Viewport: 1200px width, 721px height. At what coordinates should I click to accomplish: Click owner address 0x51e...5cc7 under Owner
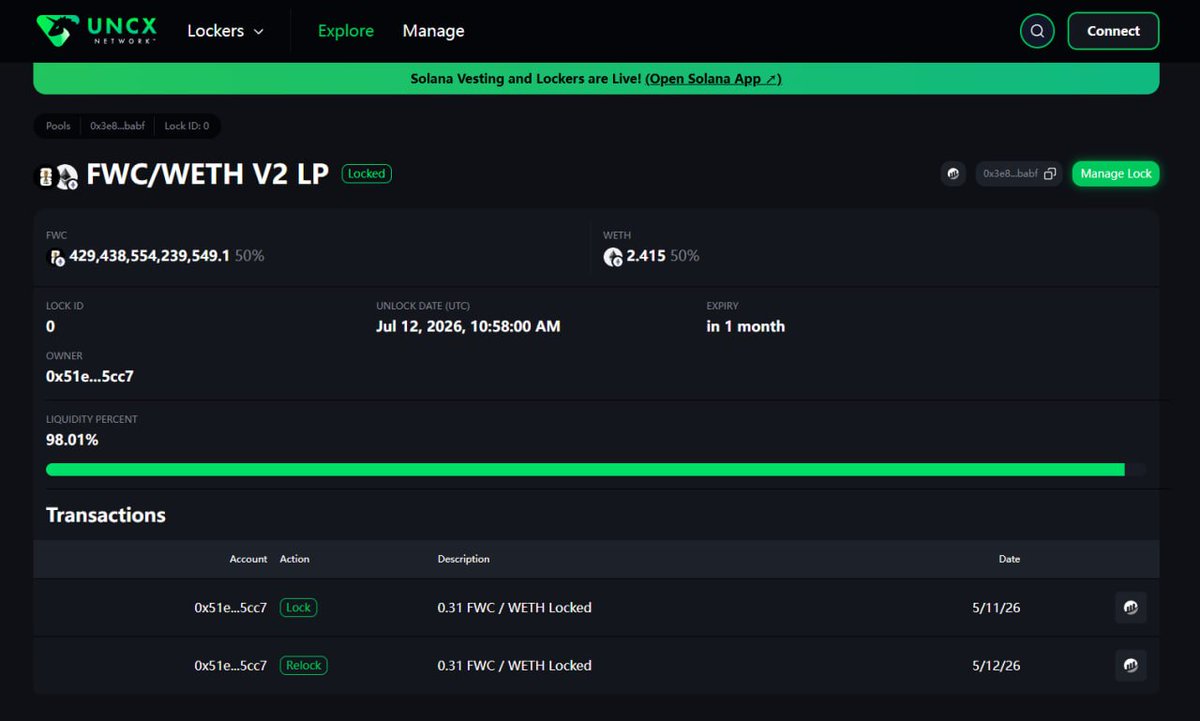click(90, 377)
